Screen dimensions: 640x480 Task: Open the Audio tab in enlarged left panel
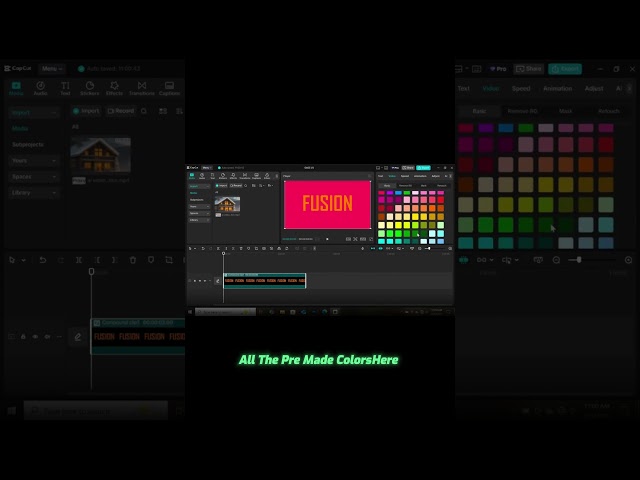tap(40, 88)
